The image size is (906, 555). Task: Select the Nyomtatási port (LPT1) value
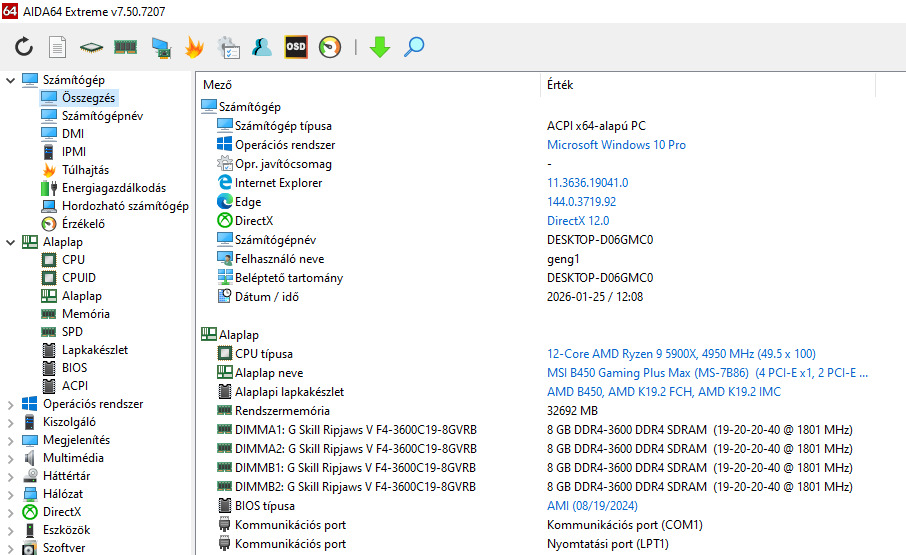tap(608, 544)
